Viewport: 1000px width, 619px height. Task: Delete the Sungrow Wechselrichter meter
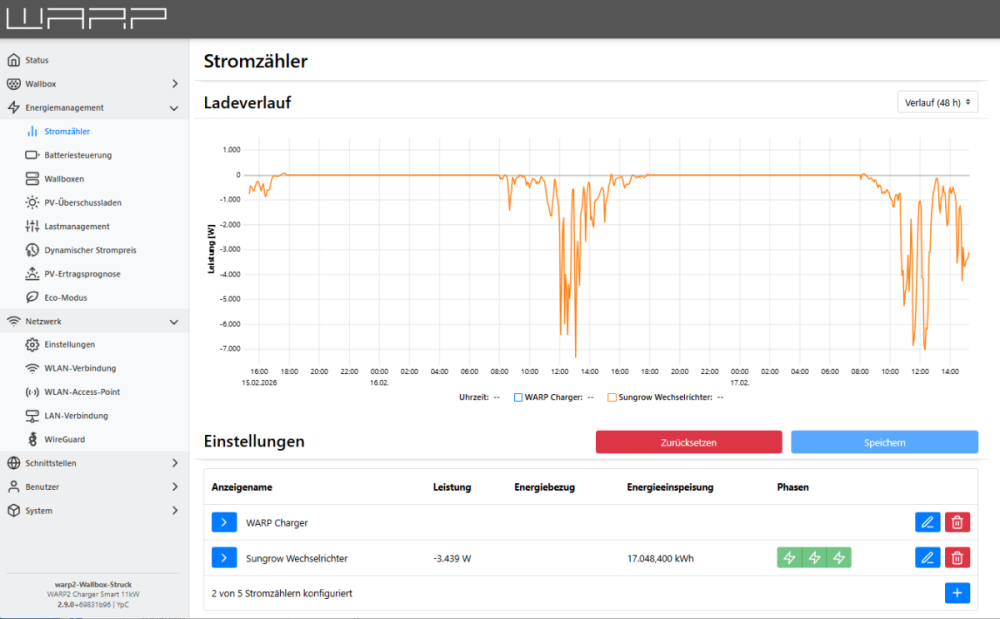pyautogui.click(x=957, y=557)
